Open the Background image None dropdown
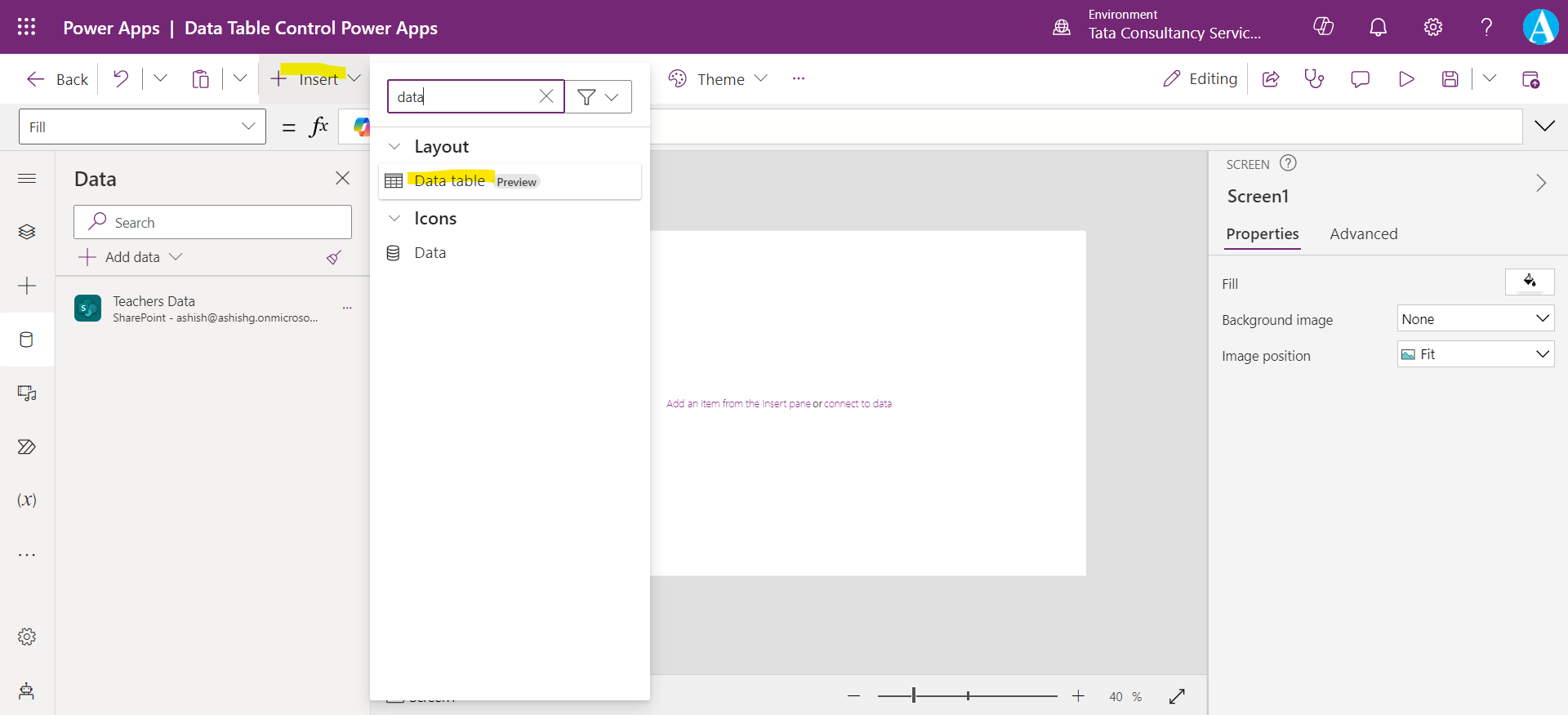The width and height of the screenshot is (1568, 715). coord(1475,319)
